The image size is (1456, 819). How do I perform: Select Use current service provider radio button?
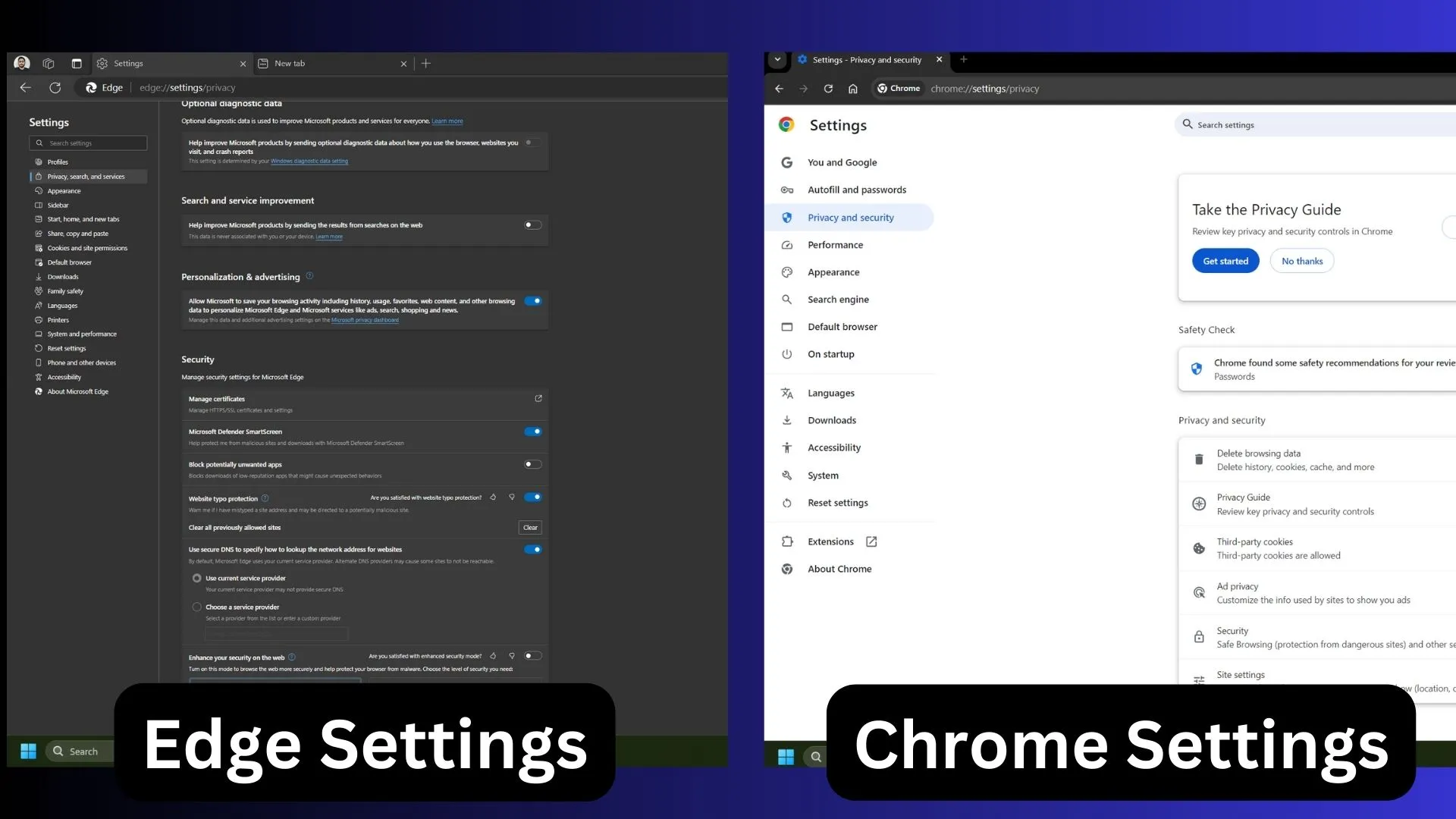coord(197,578)
